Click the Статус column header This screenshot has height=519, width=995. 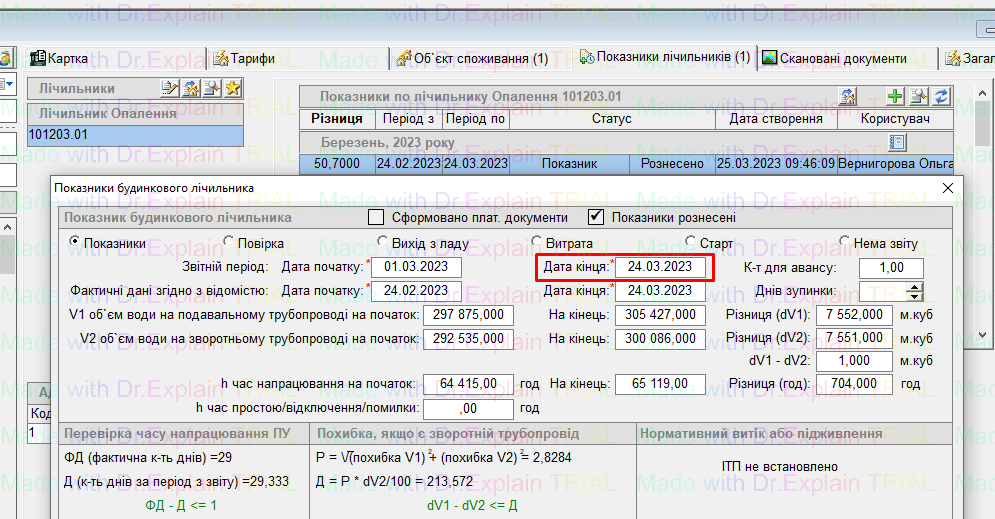tap(611, 119)
